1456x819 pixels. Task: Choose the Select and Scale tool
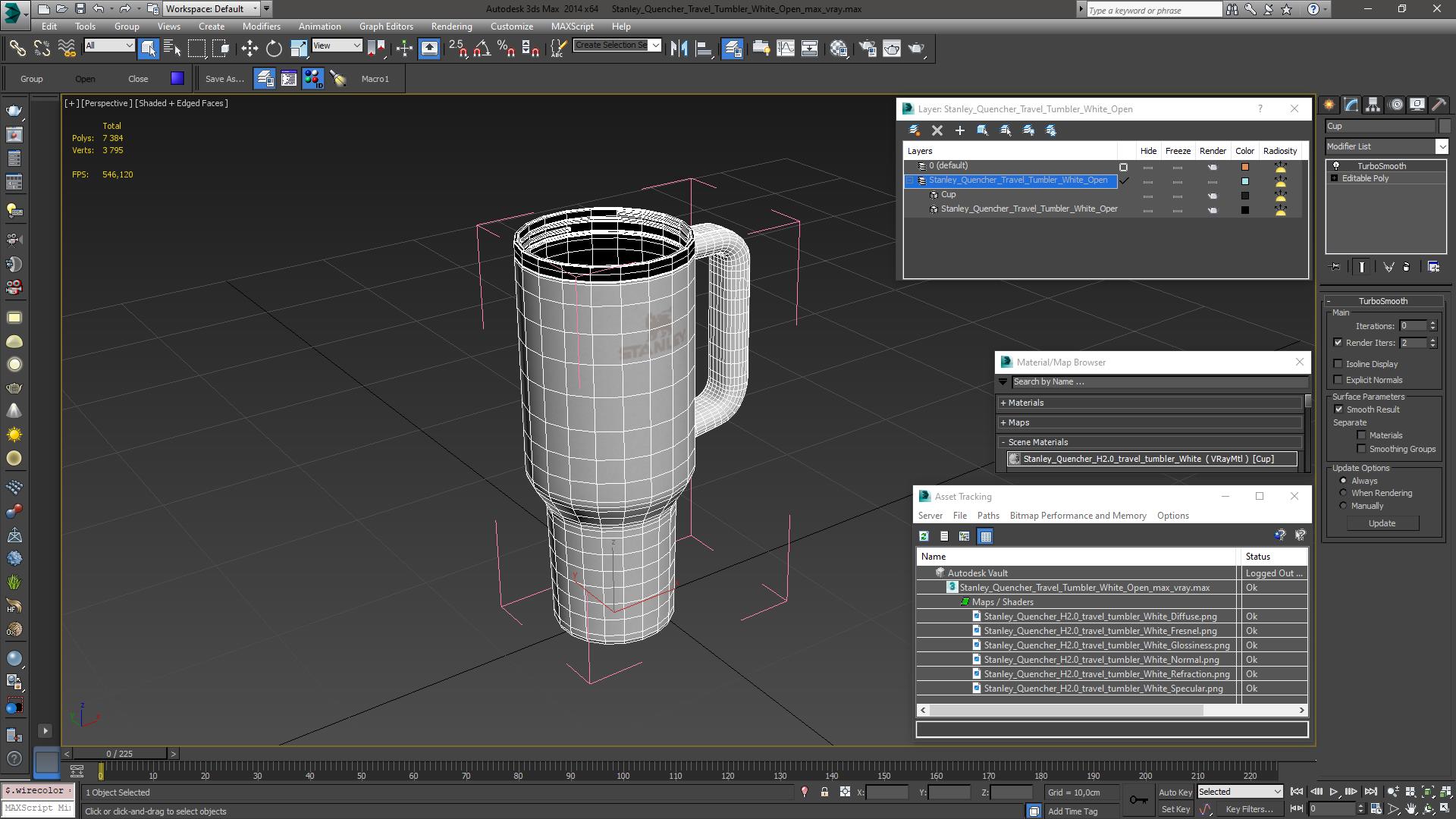point(298,49)
